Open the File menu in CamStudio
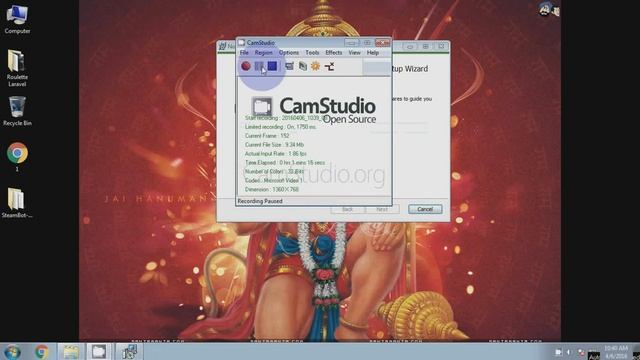640x360 pixels. pos(244,53)
